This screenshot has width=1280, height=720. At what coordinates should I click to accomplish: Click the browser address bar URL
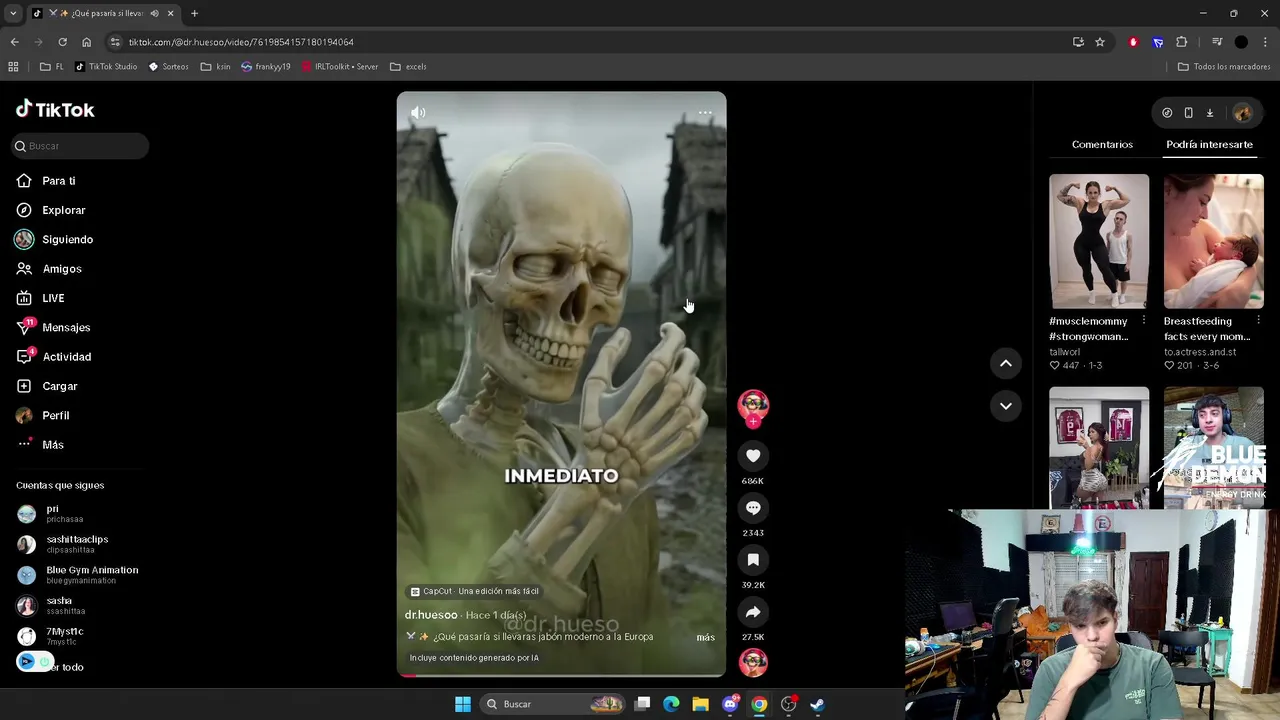coord(241,42)
